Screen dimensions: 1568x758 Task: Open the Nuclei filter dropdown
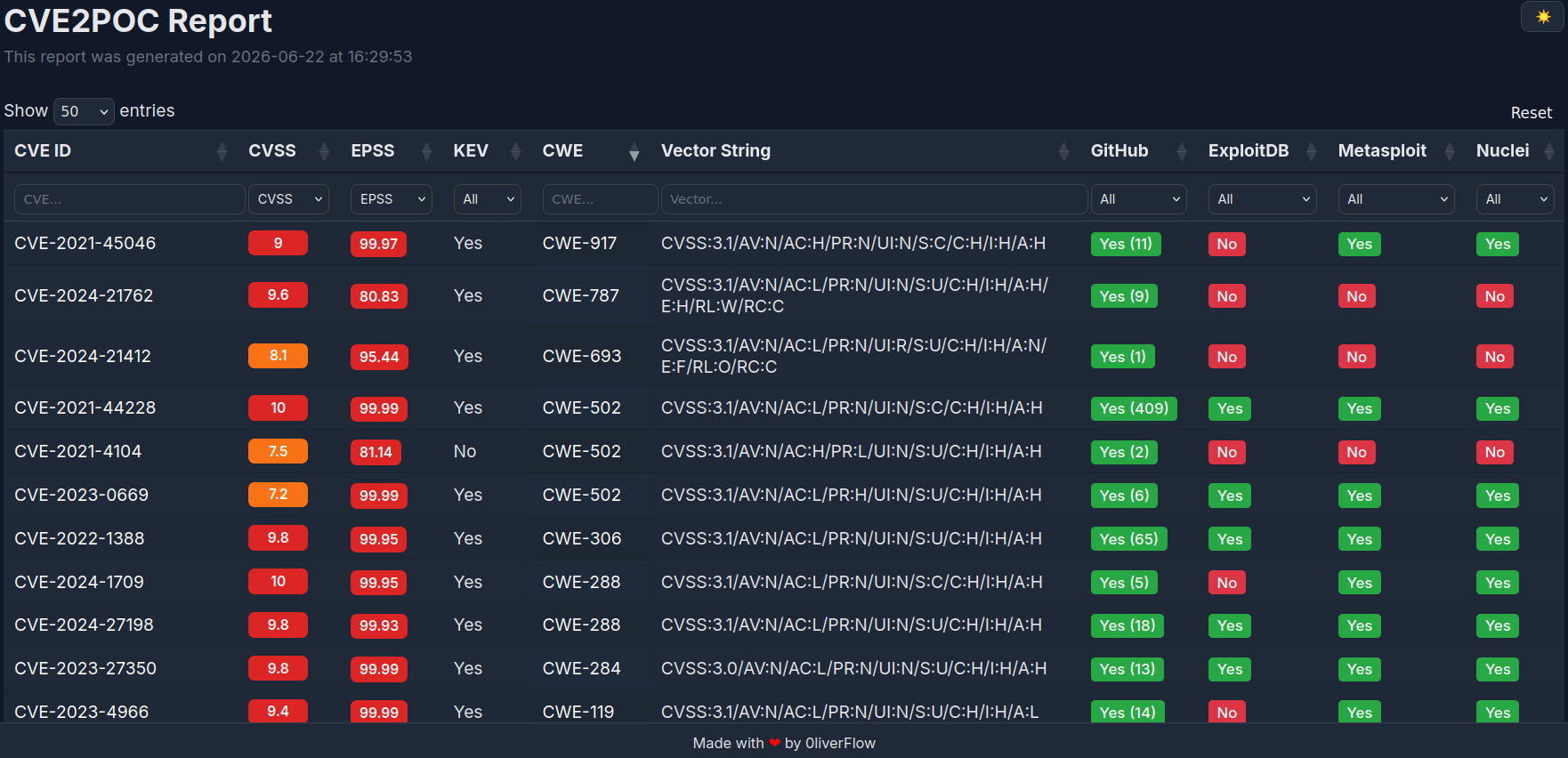[1515, 199]
